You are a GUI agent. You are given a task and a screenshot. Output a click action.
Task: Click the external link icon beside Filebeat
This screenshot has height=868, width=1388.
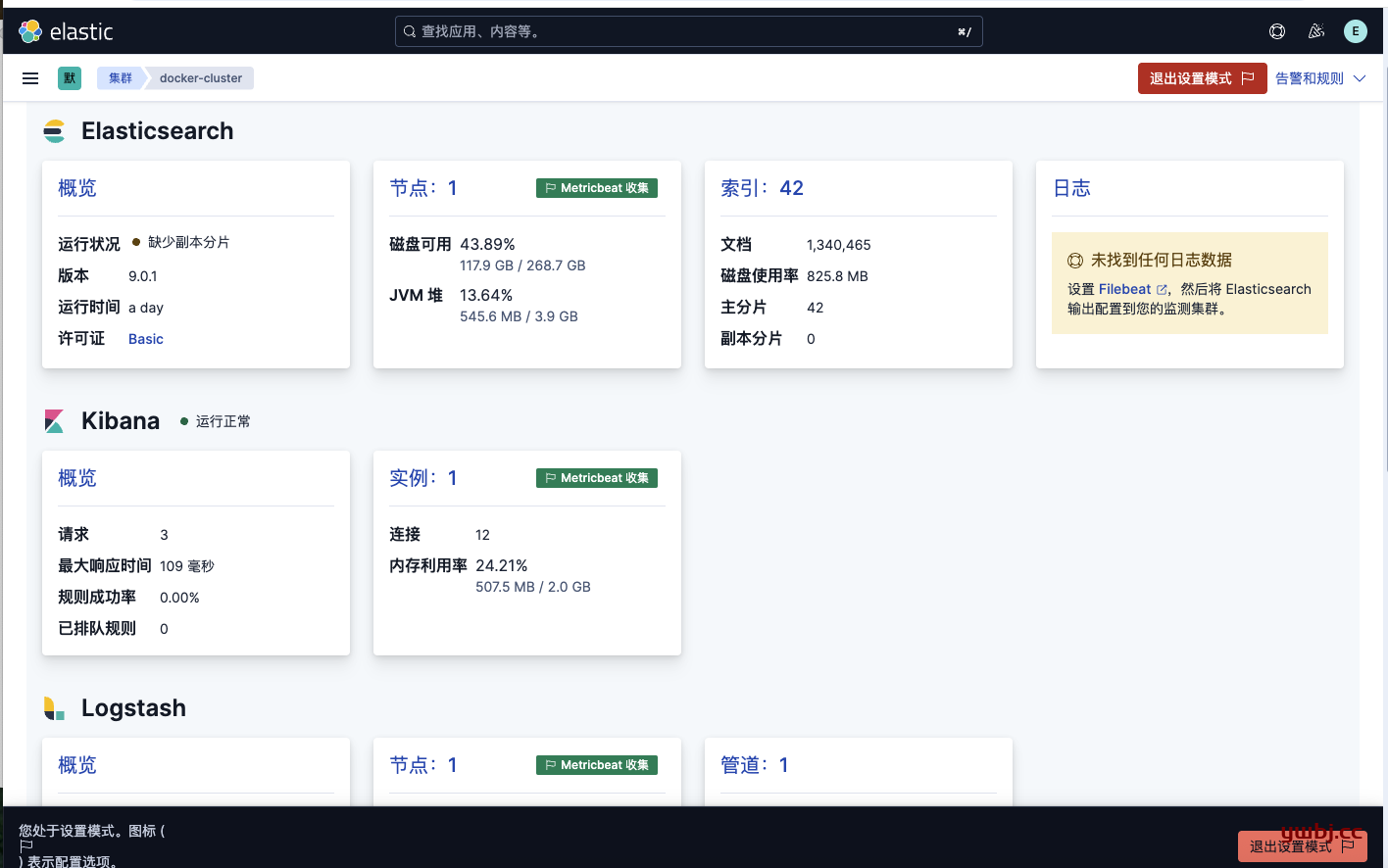[1162, 290]
